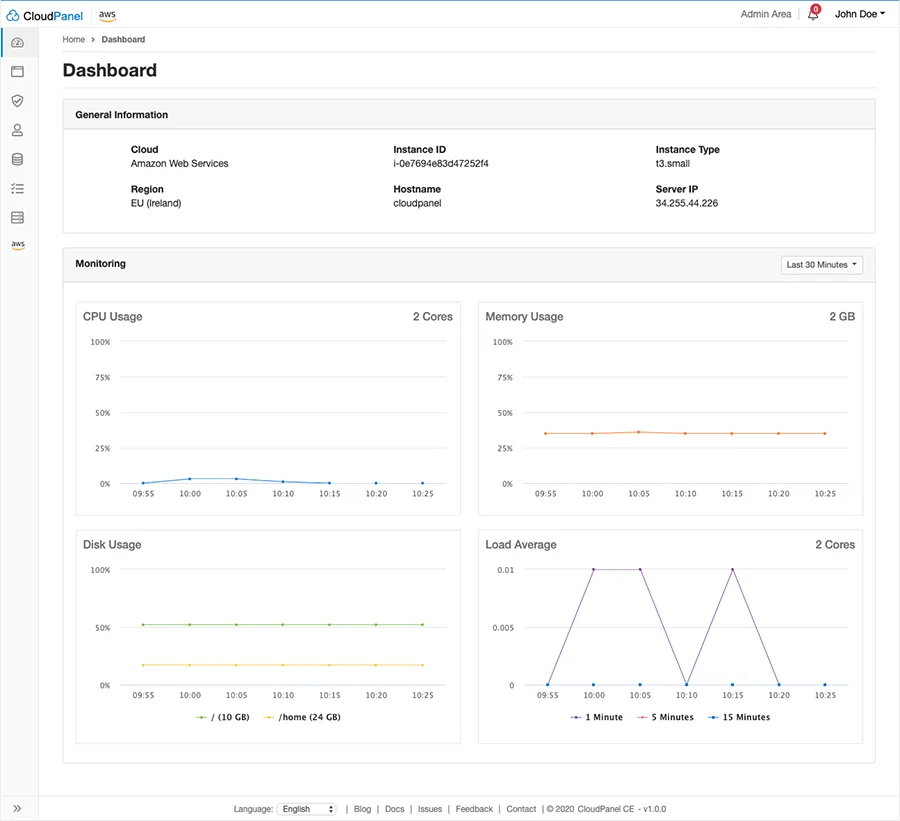900x821 pixels.
Task: Open the Admin Area
Action: pos(766,14)
